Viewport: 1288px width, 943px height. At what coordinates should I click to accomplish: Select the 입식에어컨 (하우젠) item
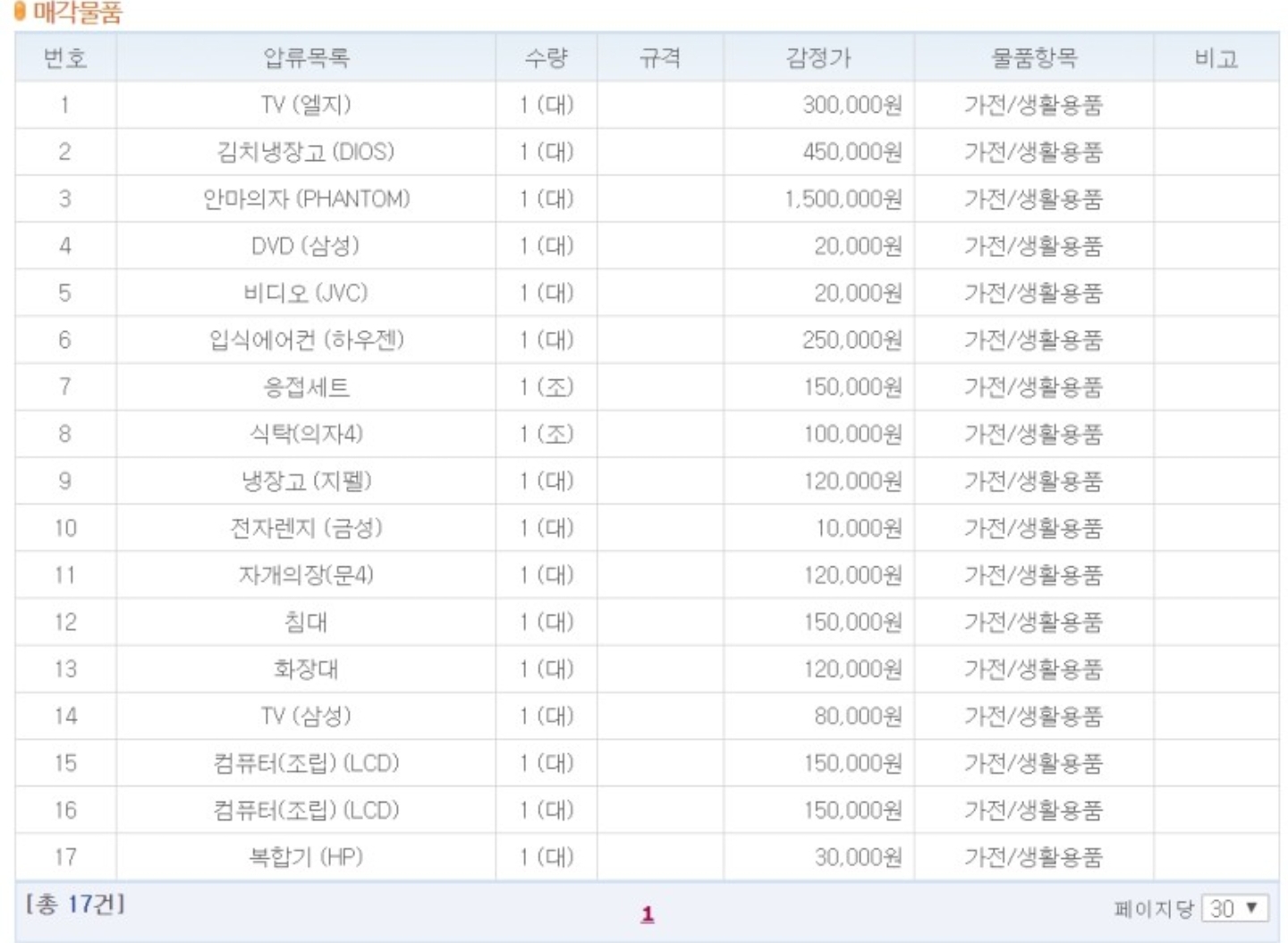306,340
